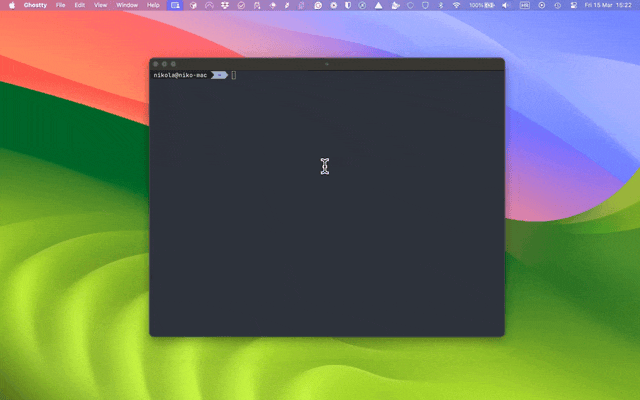Open the Edit menu

click(80, 5)
